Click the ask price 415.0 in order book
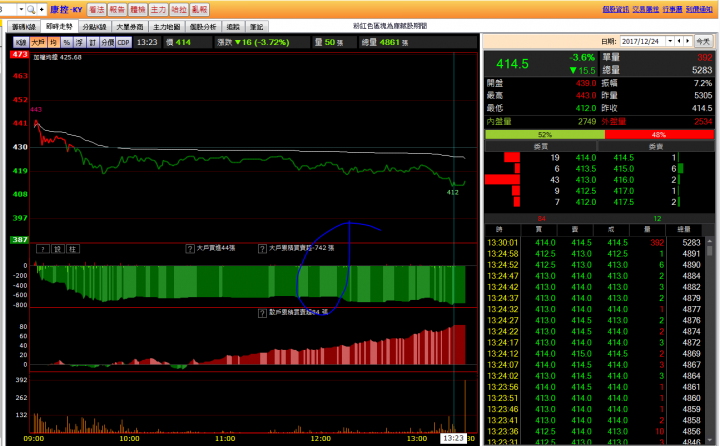Image resolution: width=720 pixels, height=446 pixels. pos(624,169)
